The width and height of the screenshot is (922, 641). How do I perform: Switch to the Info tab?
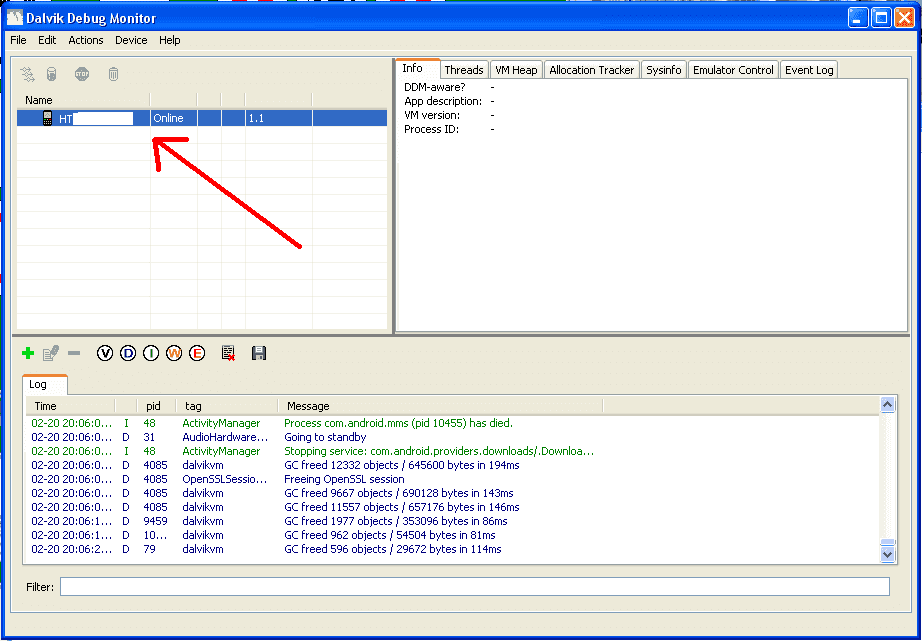coord(417,69)
